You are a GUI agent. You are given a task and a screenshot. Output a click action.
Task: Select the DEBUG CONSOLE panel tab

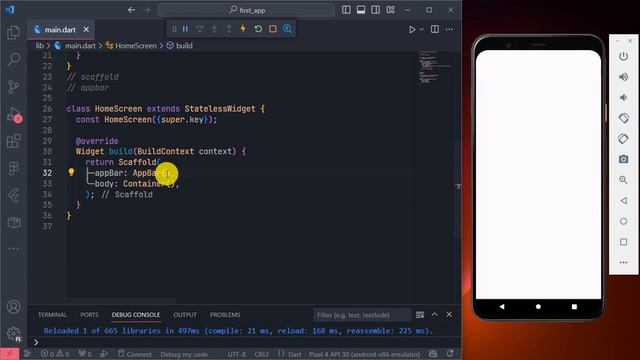pos(136,315)
